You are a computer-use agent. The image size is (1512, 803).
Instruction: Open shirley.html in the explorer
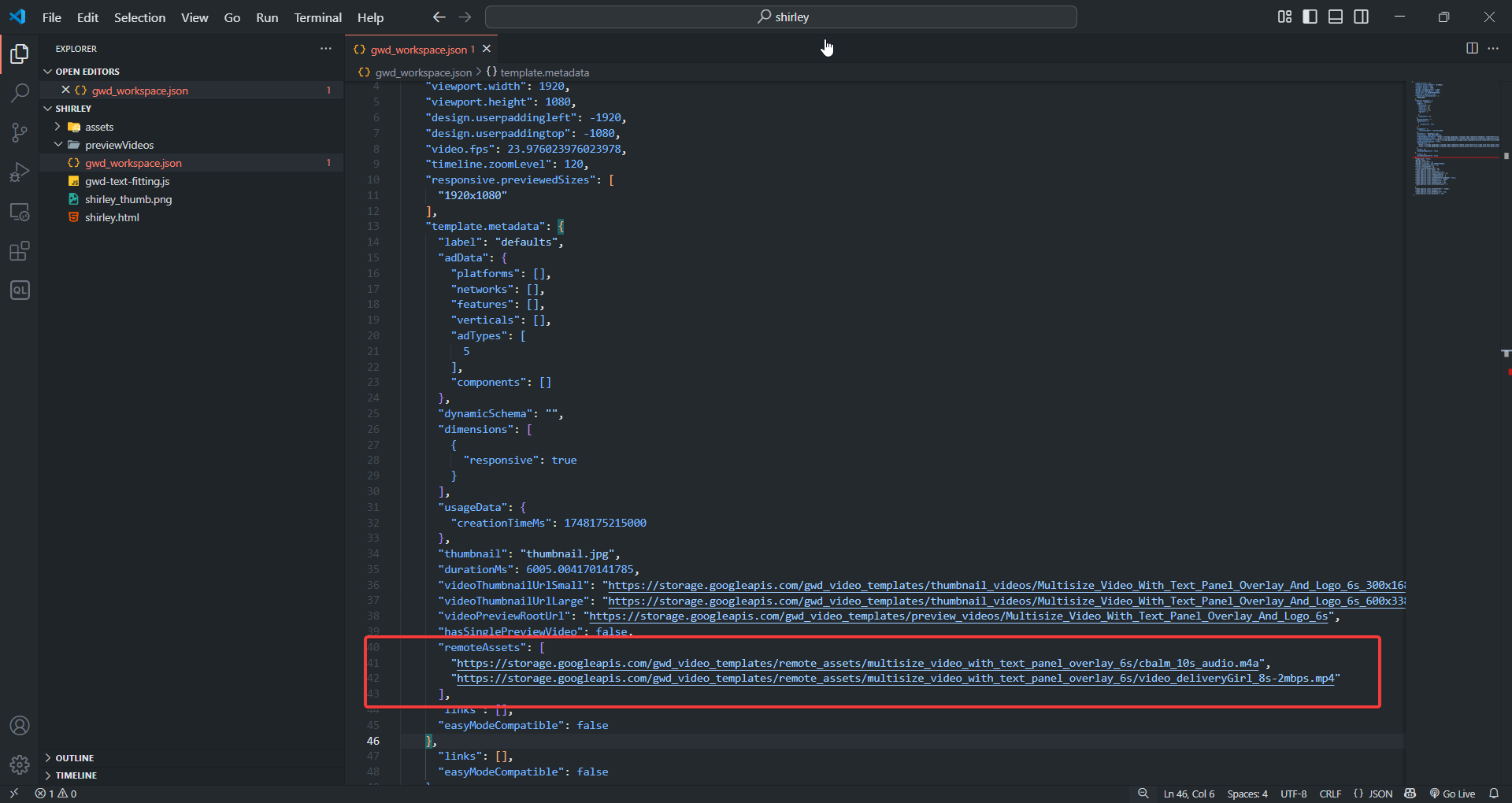tap(112, 217)
